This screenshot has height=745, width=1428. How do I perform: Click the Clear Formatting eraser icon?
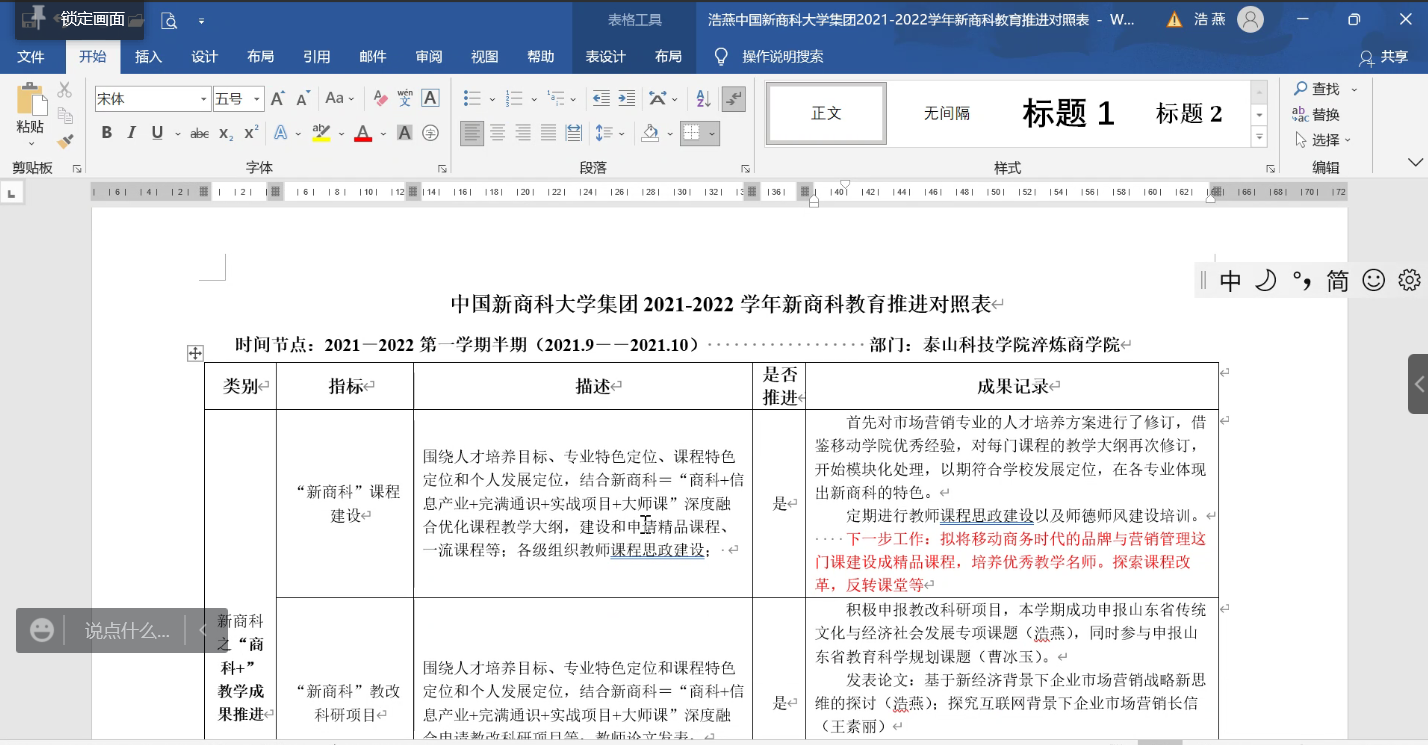(380, 98)
